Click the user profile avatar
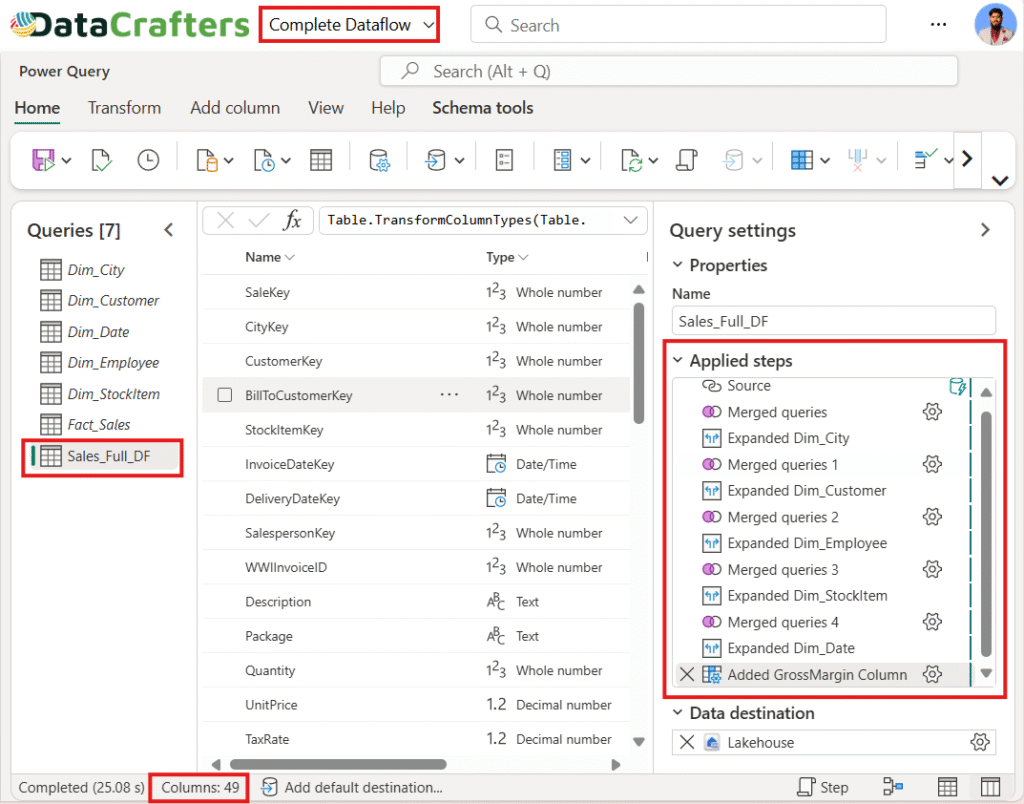 pos(995,25)
